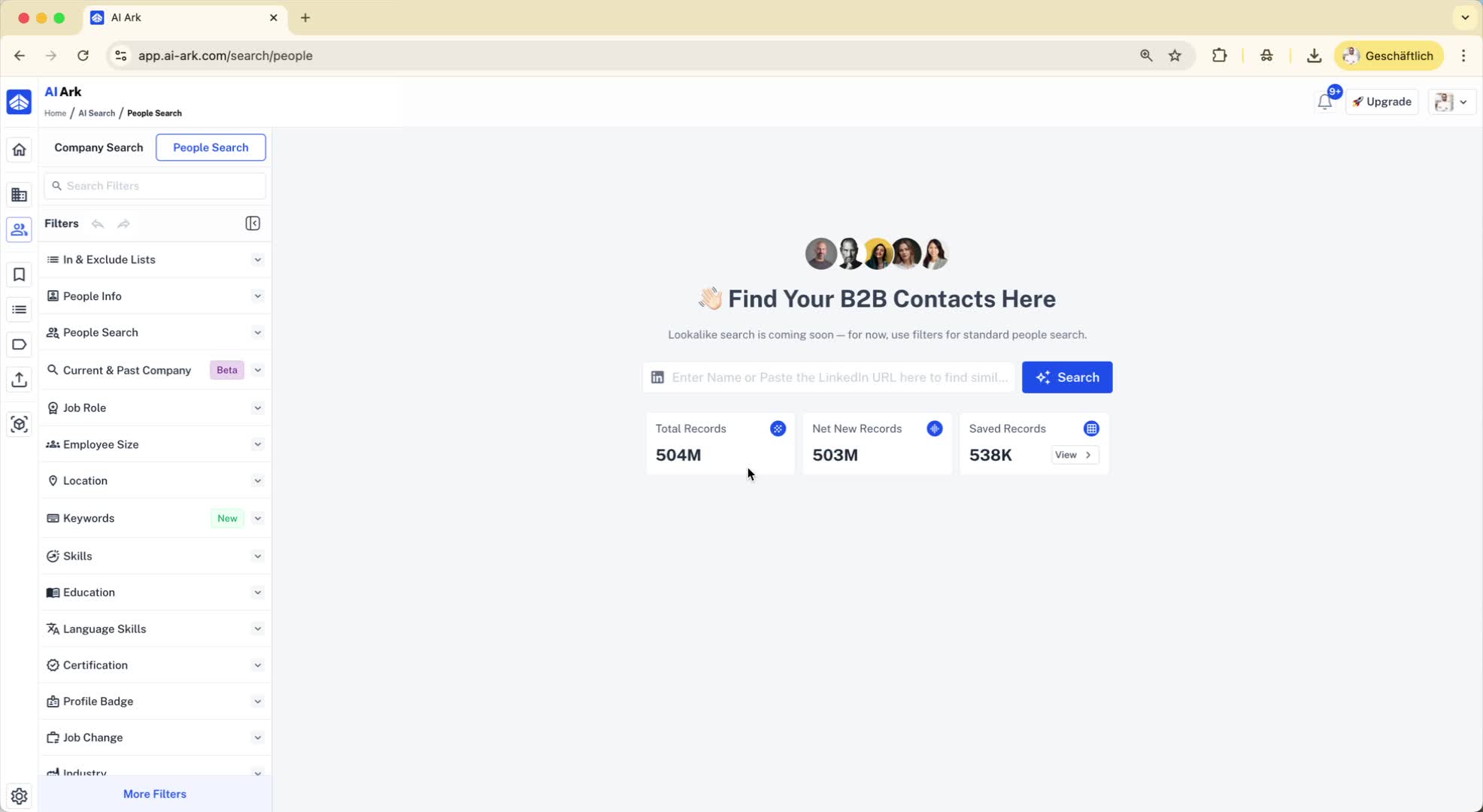
Task: Open the bookmark saved icon in sidebar
Action: click(x=19, y=275)
